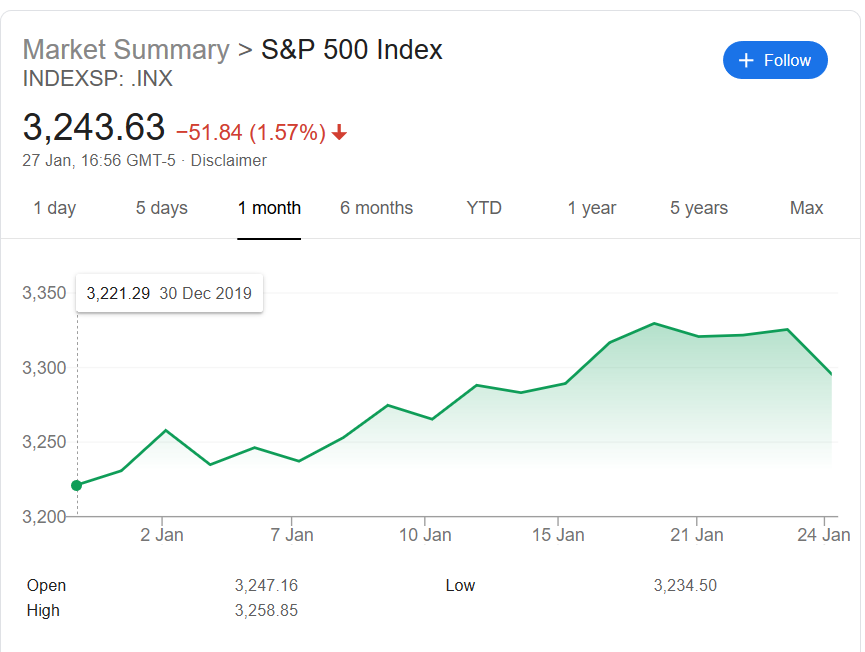Click the 3,221.29 30 Dec 2019 tooltip

(x=169, y=293)
